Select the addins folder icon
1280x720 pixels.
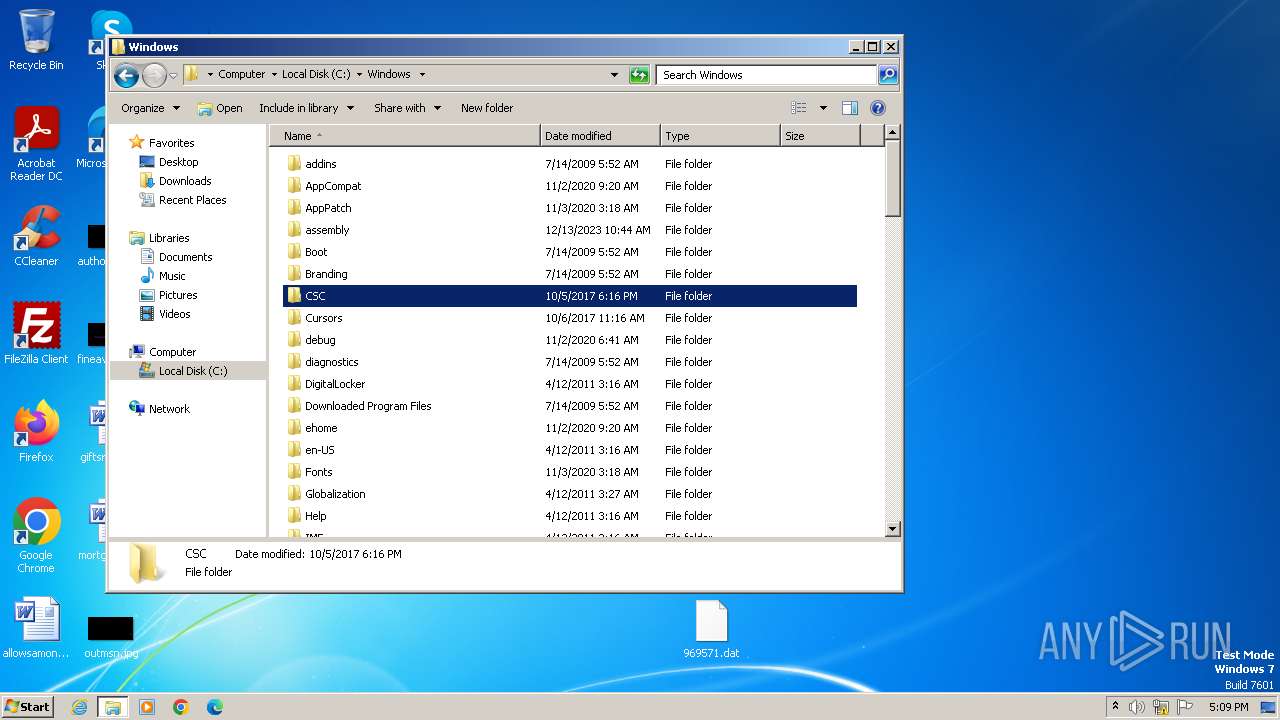[x=294, y=164]
